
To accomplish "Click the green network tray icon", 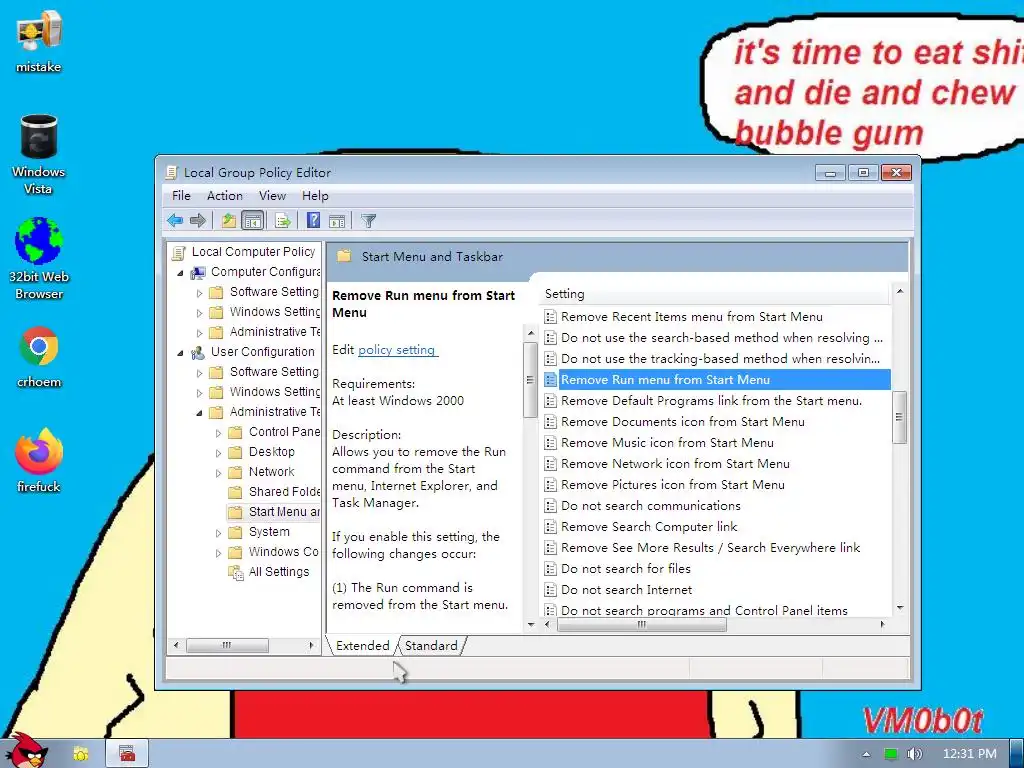I will click(x=890, y=754).
